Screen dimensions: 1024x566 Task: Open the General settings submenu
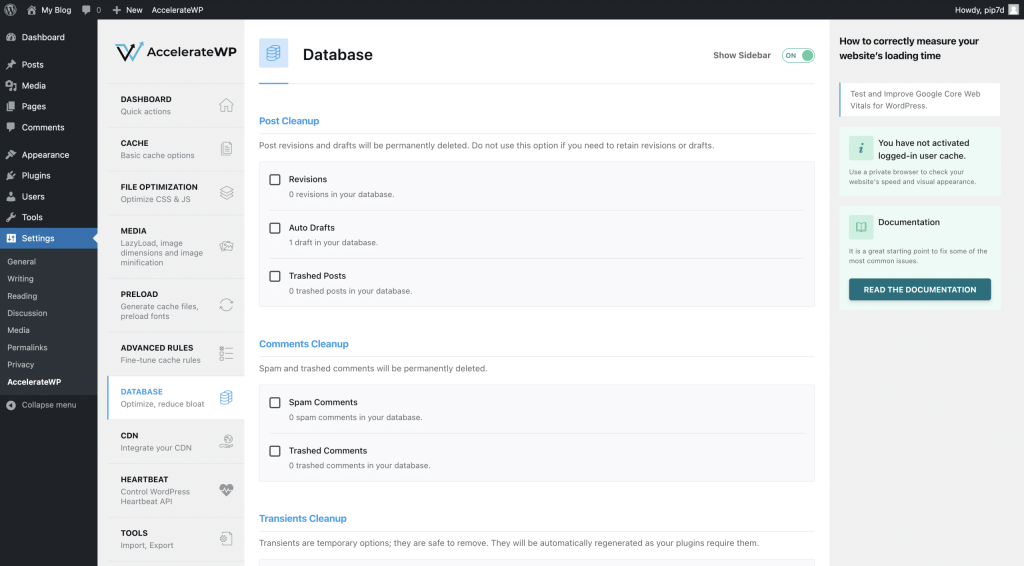pyautogui.click(x=22, y=261)
